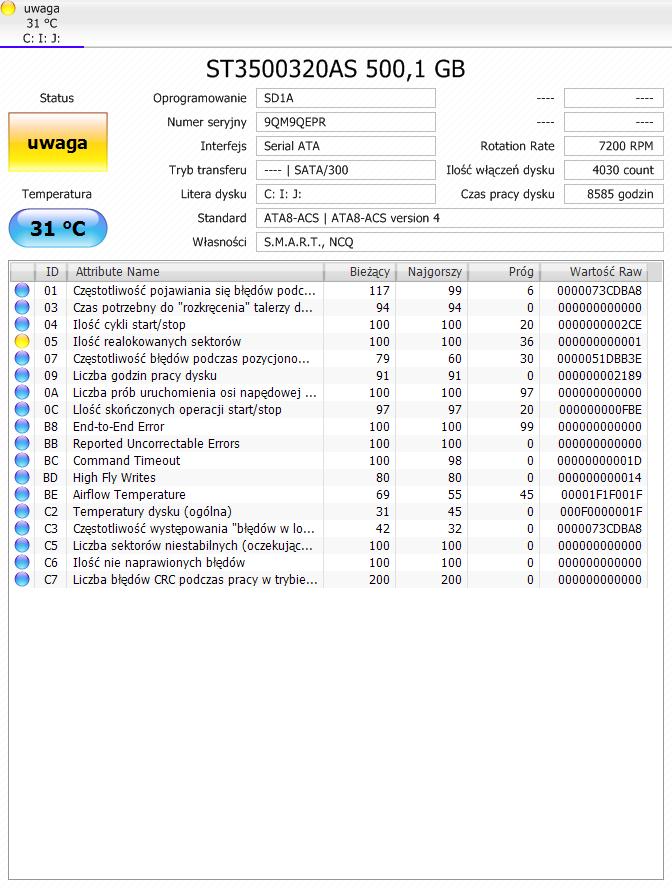Select Temperatury dysku (ogólna) row
This screenshot has width=672, height=888.
329,511
